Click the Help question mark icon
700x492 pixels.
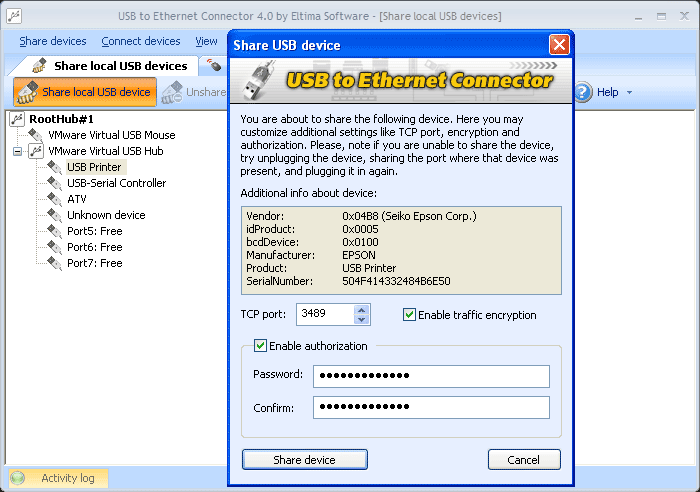(x=583, y=92)
